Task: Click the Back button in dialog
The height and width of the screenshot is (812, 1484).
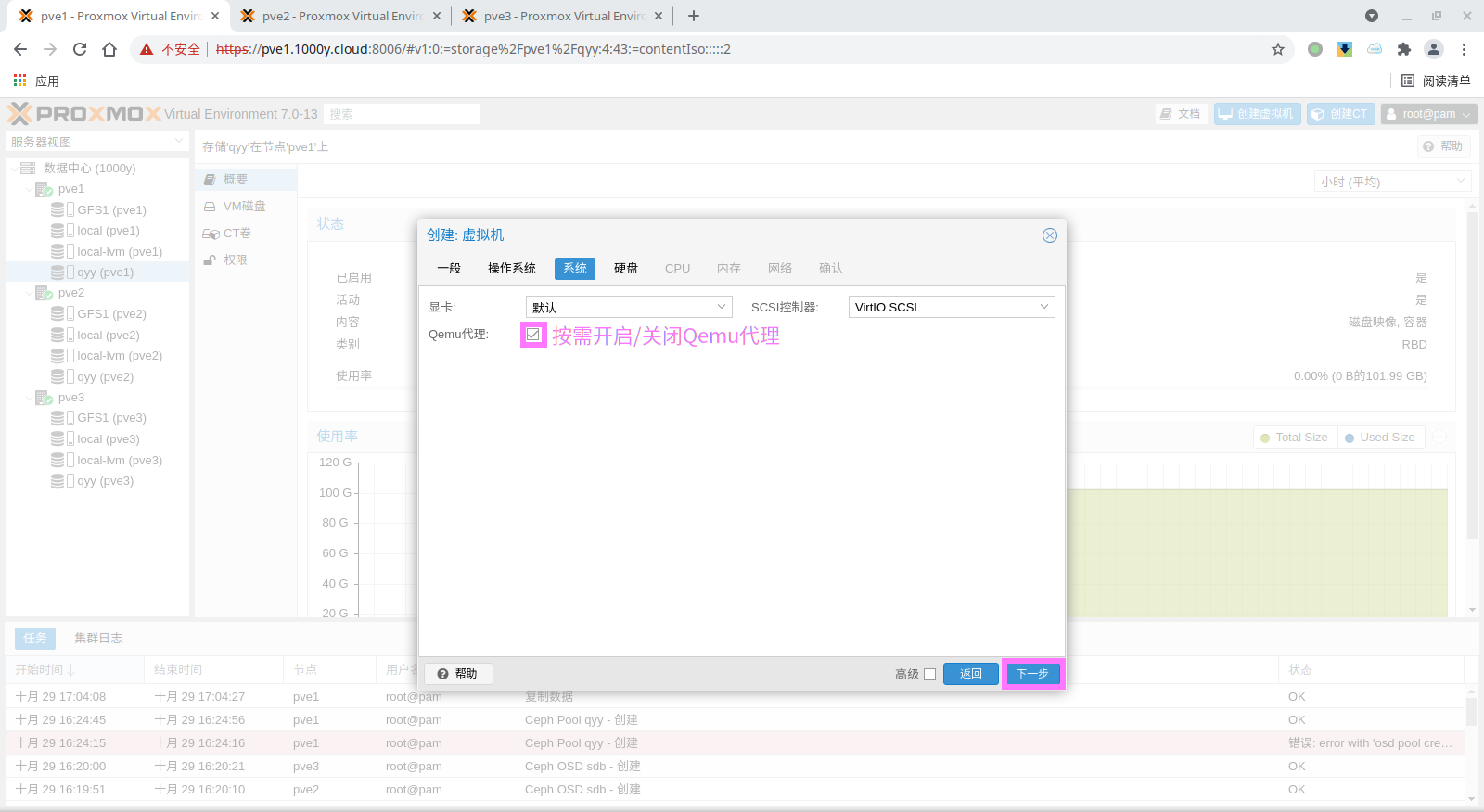Action: [x=970, y=674]
